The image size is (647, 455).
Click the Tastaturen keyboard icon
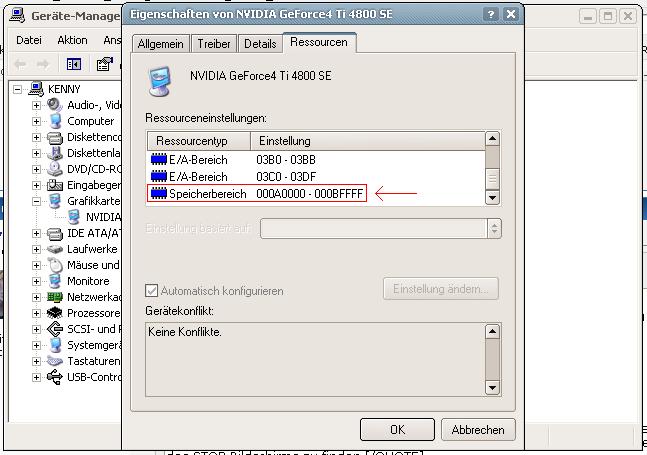[x=55, y=361]
